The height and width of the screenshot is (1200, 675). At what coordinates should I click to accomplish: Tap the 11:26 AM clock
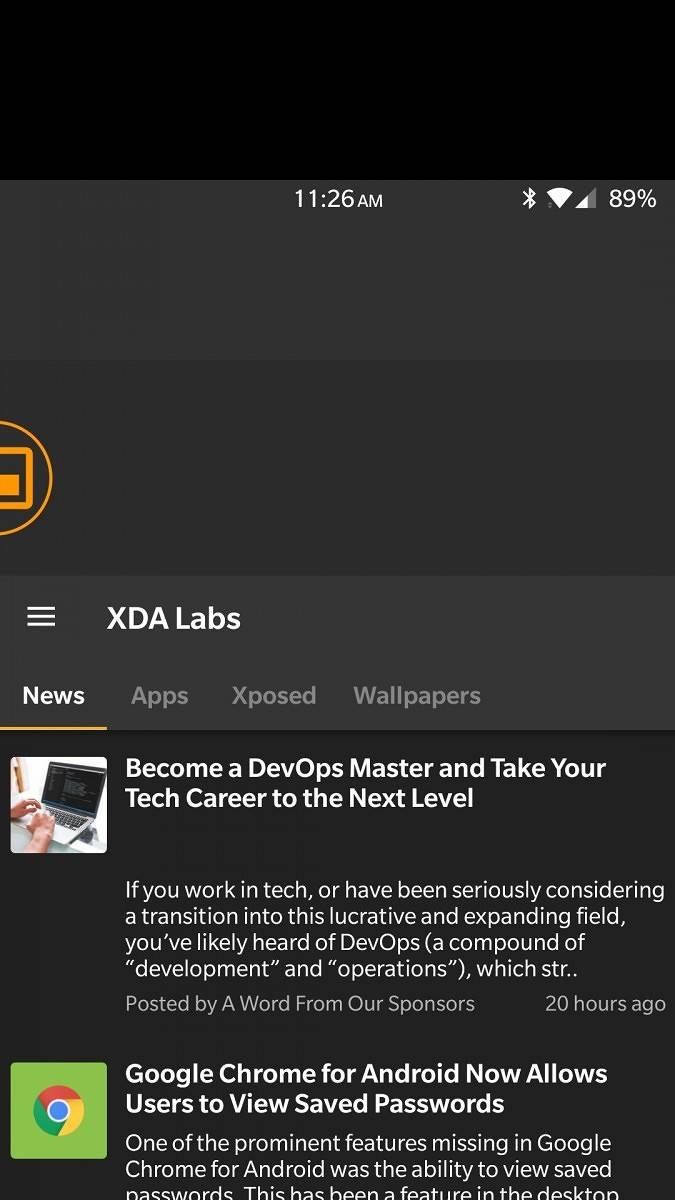tap(338, 199)
